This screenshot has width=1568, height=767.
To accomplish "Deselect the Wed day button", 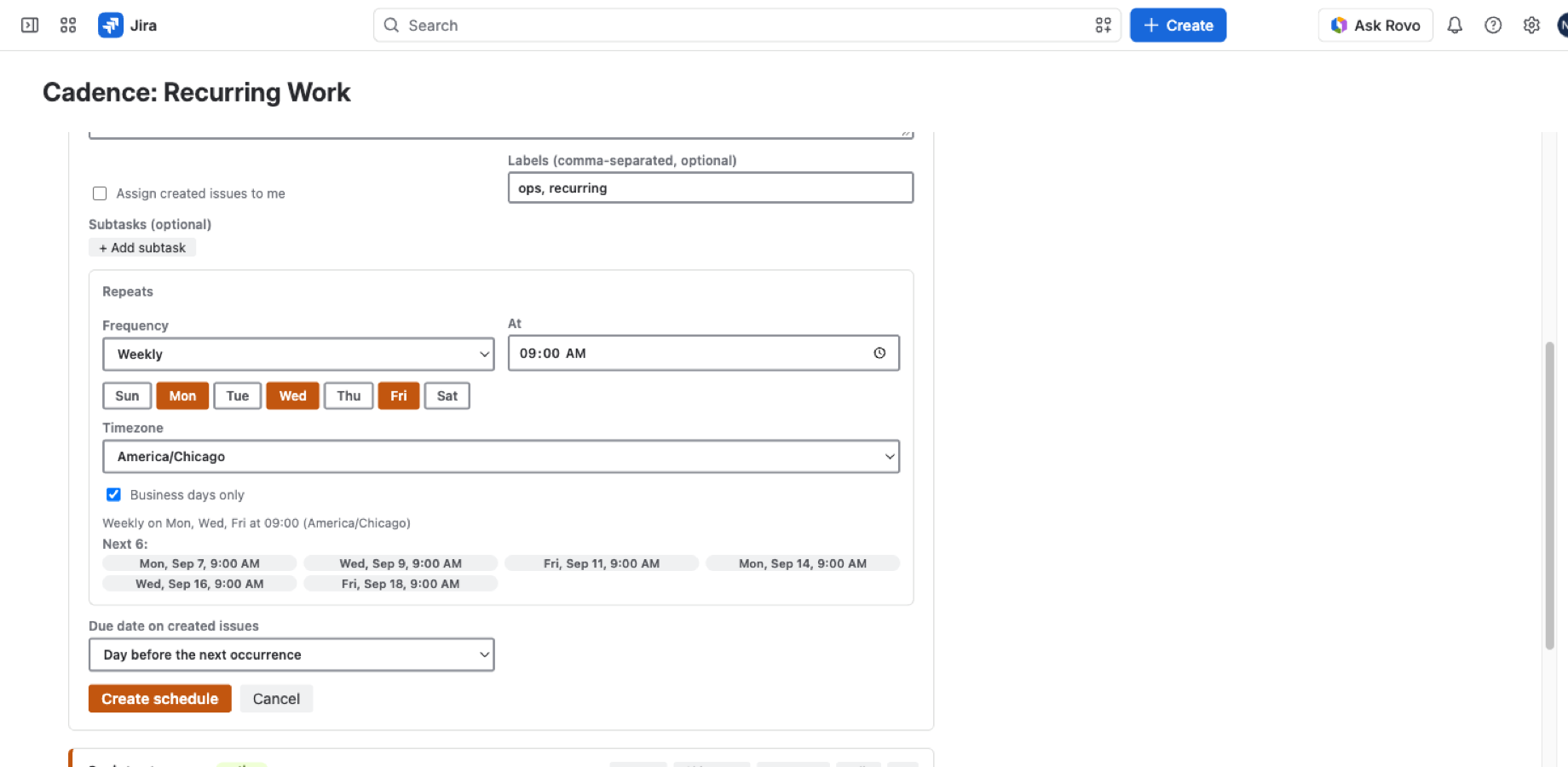I will tap(292, 395).
